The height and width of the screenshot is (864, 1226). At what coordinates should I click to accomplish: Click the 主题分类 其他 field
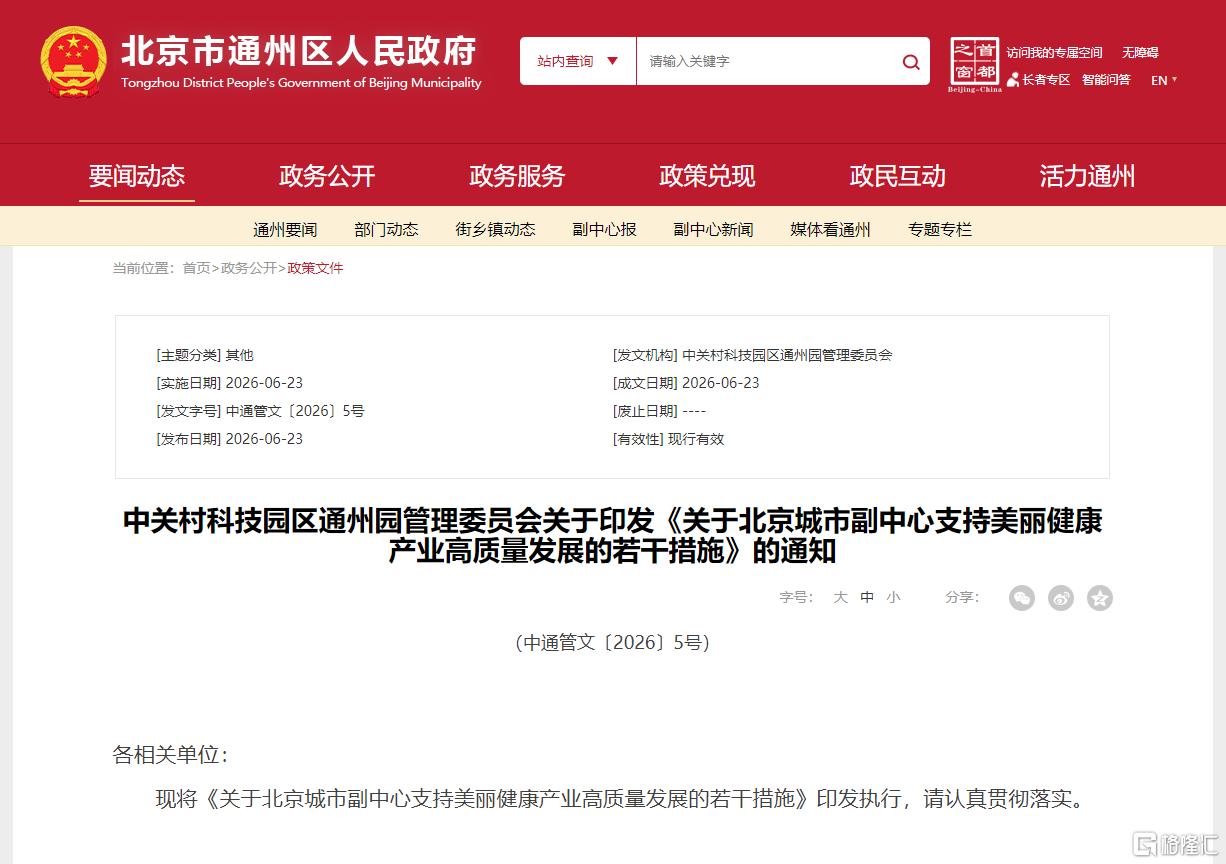click(x=205, y=355)
